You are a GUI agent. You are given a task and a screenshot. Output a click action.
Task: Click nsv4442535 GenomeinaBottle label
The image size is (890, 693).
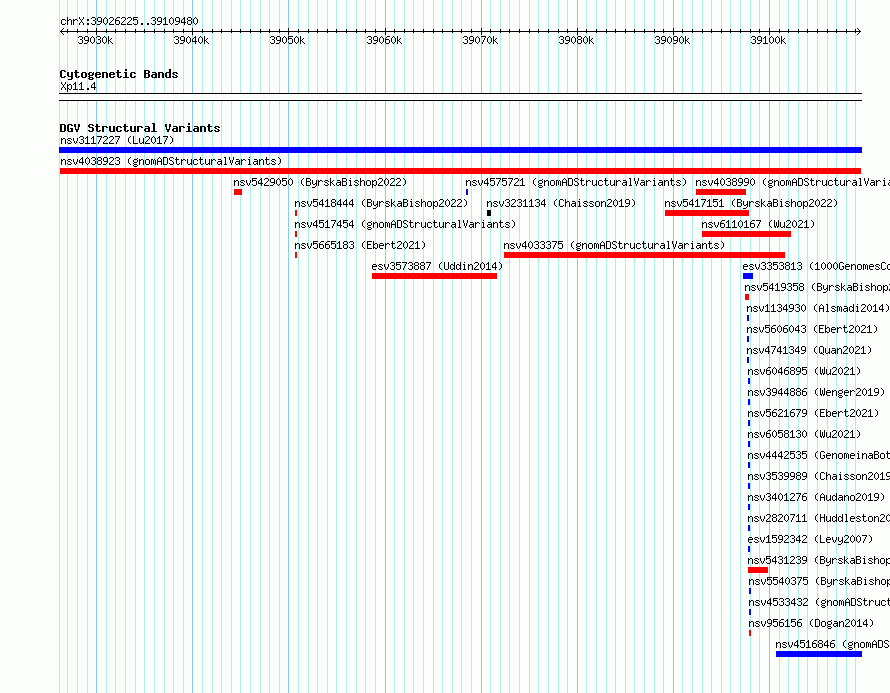[818, 455]
